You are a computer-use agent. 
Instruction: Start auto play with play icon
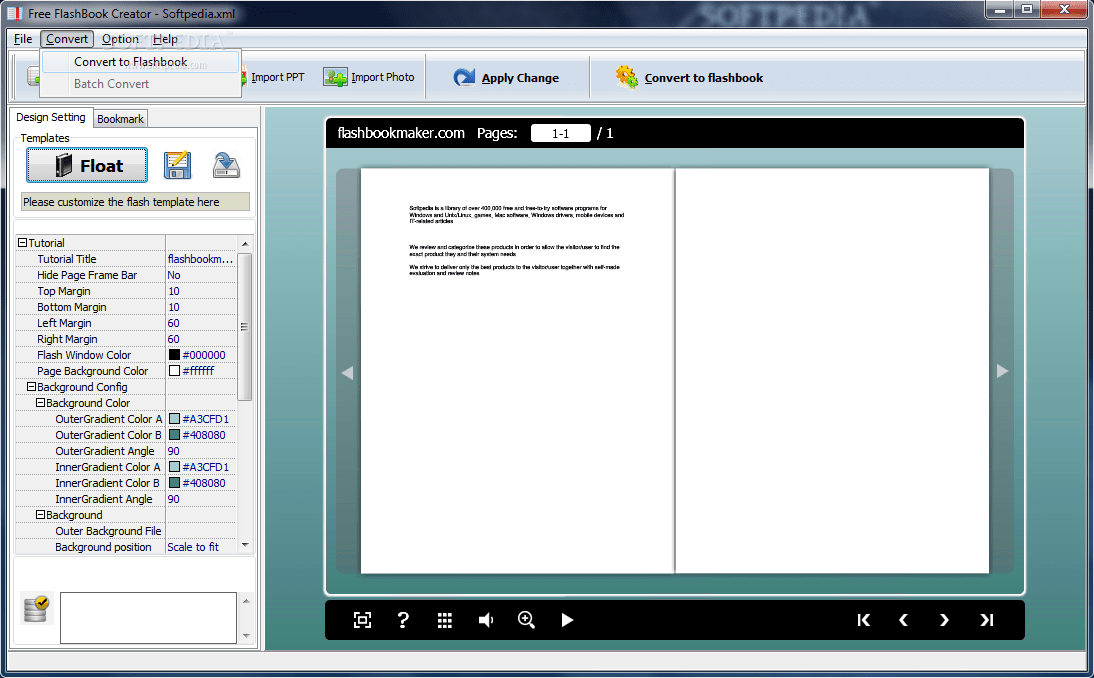pos(567,620)
